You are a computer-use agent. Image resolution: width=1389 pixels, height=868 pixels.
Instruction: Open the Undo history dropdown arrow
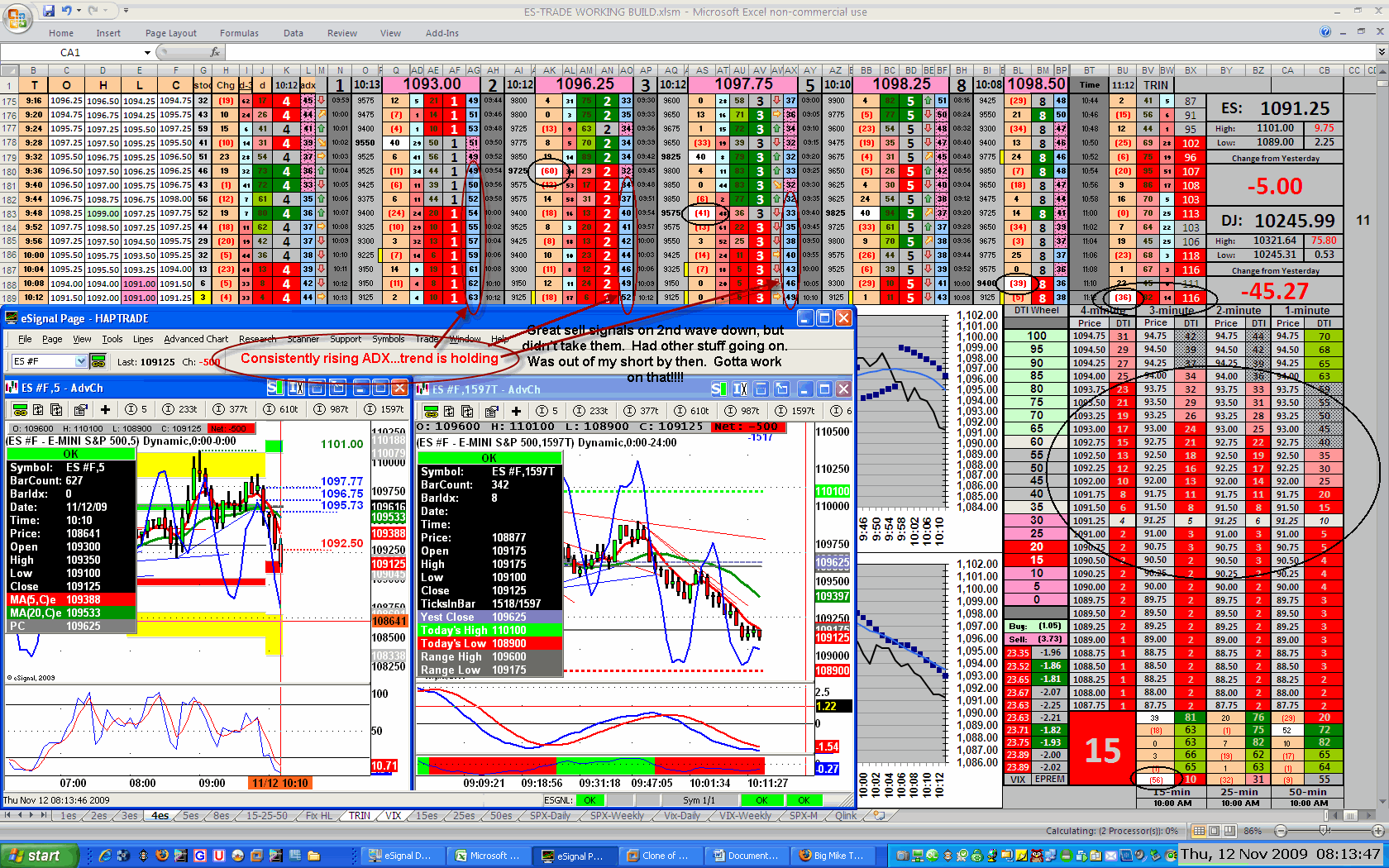coord(79,11)
